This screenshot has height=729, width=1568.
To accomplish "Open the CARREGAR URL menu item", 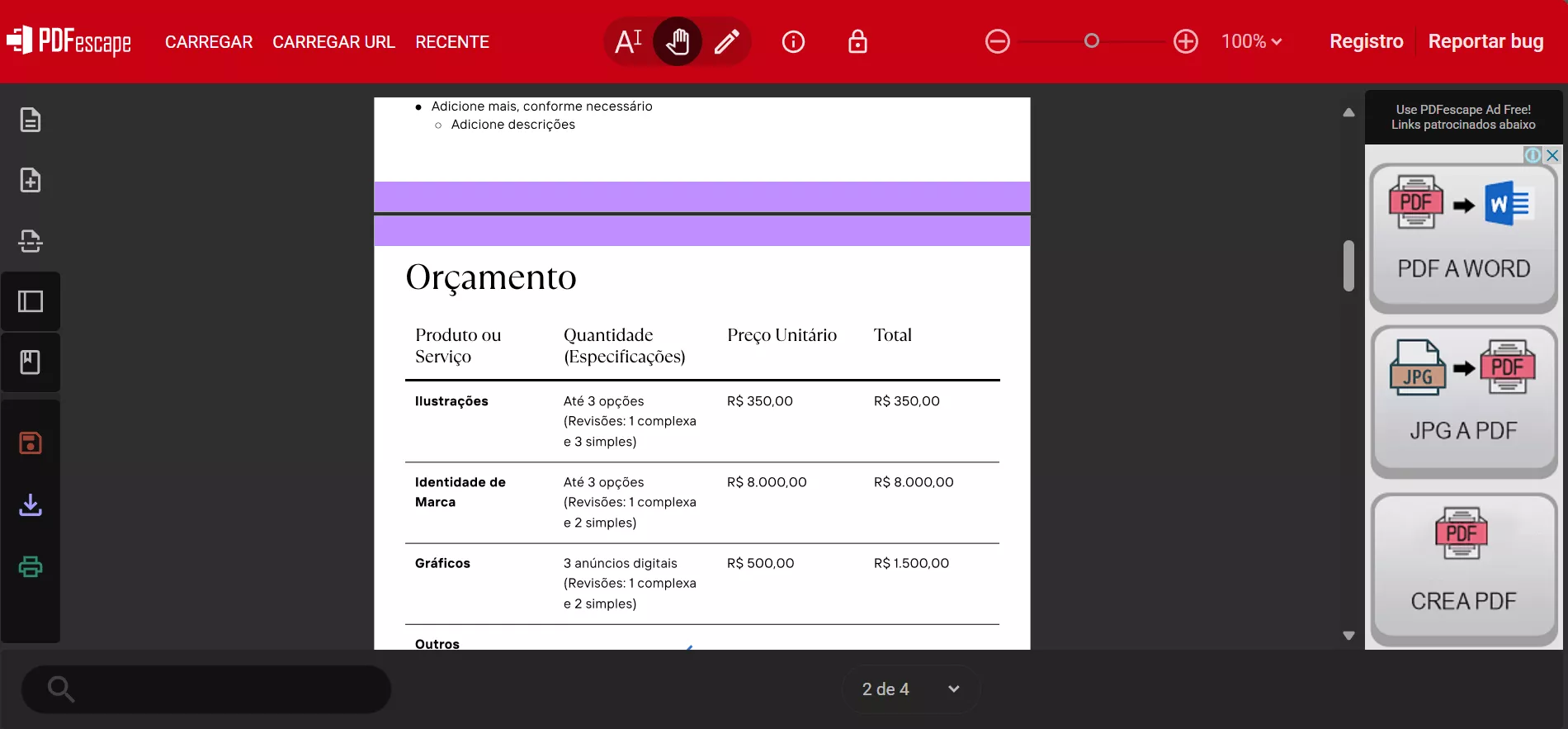I will click(334, 42).
